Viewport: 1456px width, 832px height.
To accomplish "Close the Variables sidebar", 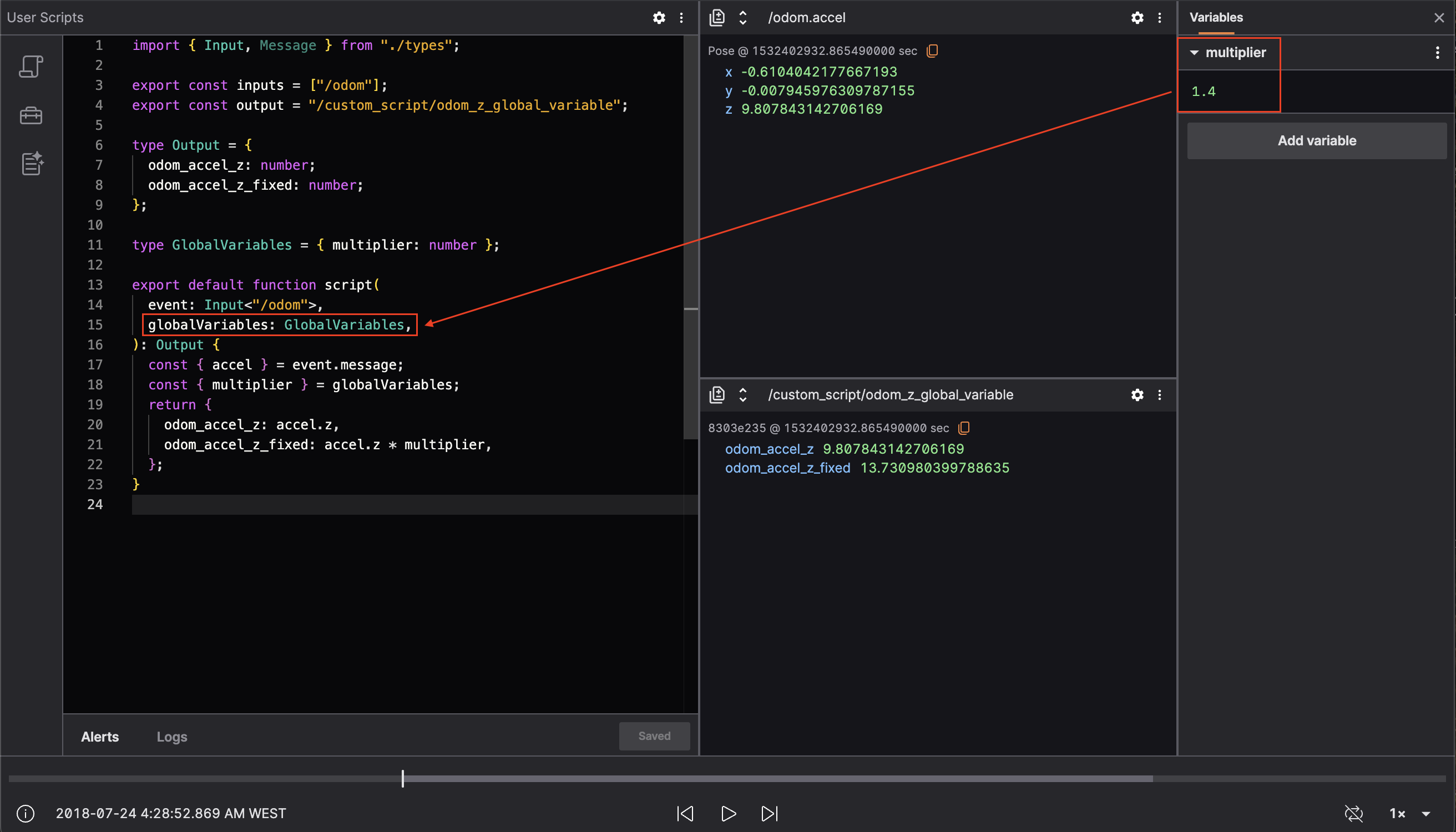I will point(1439,18).
